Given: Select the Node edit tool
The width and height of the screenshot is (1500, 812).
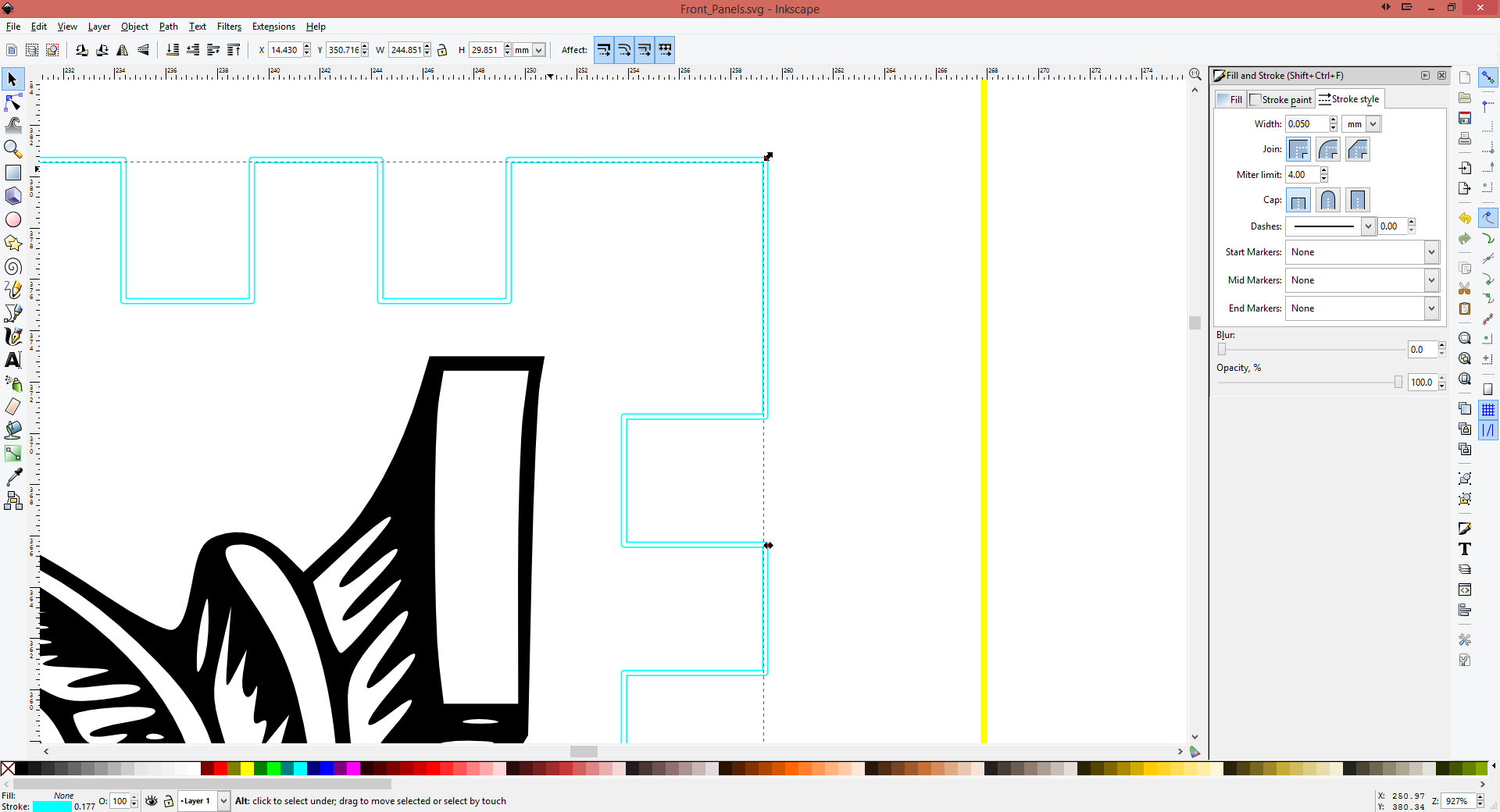Looking at the screenshot, I should point(12,102).
